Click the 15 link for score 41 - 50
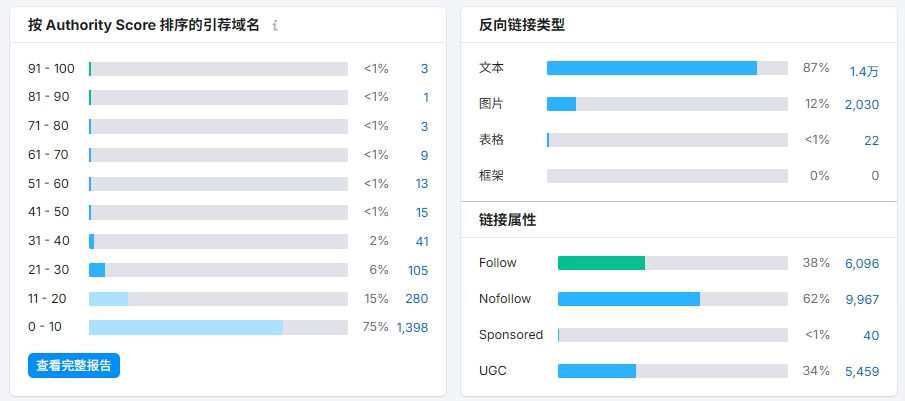Viewport: 905px width, 401px height. click(422, 212)
